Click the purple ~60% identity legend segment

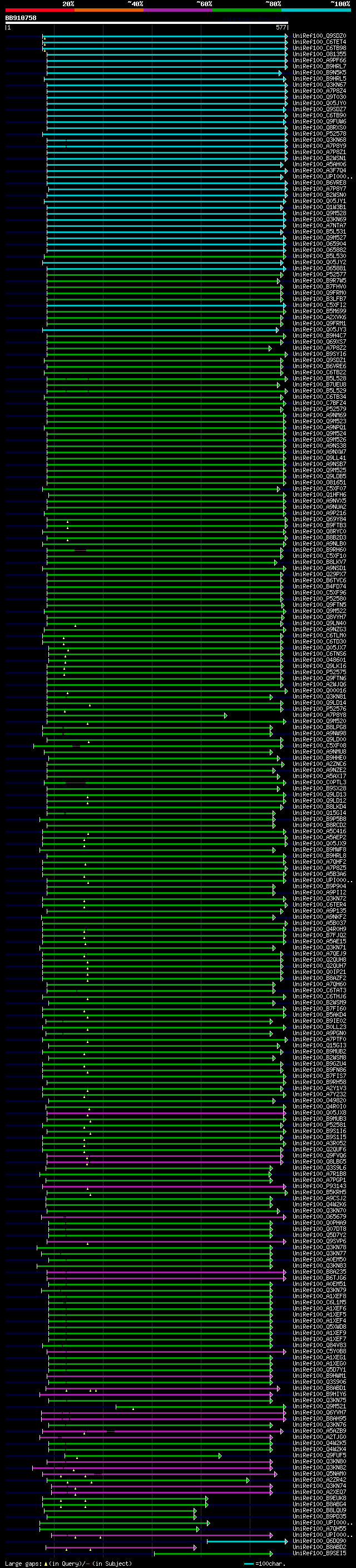[179, 10]
